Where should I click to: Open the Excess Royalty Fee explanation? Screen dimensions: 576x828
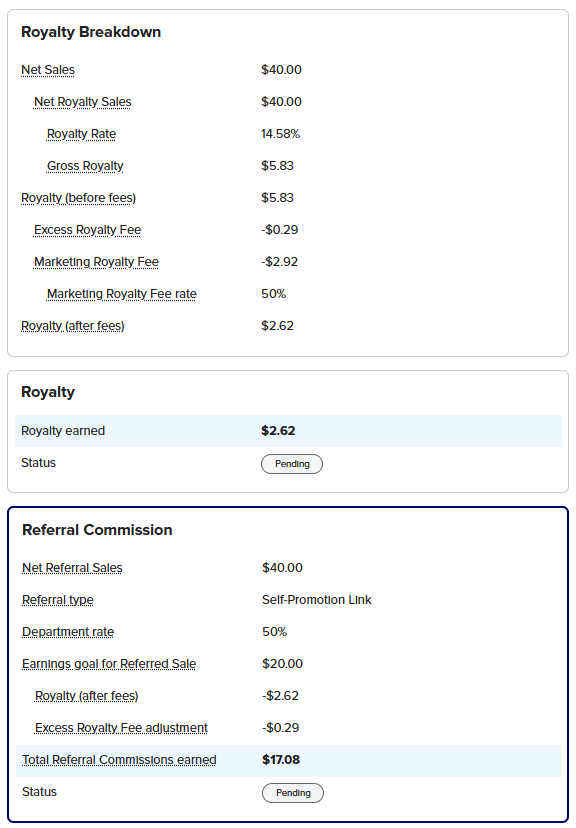pos(87,230)
